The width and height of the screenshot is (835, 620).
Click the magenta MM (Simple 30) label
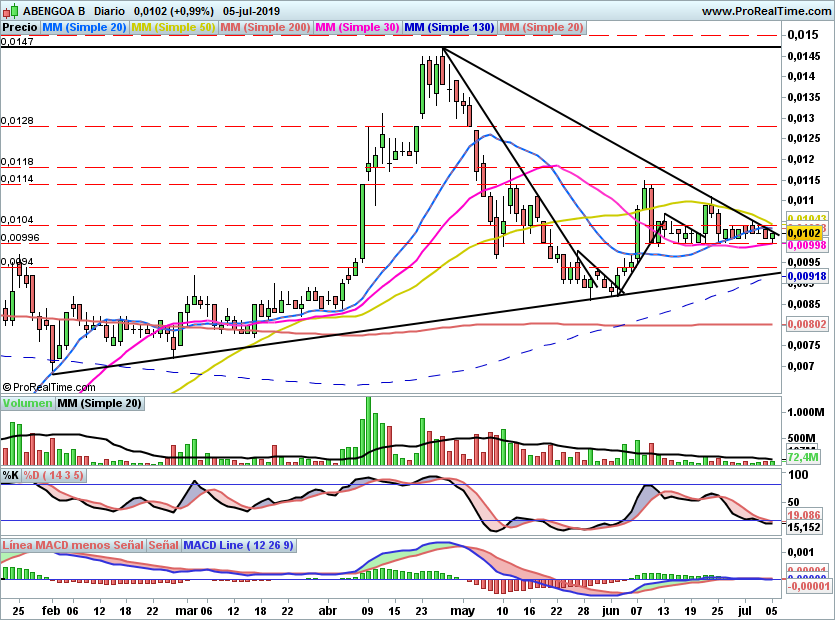tap(357, 28)
